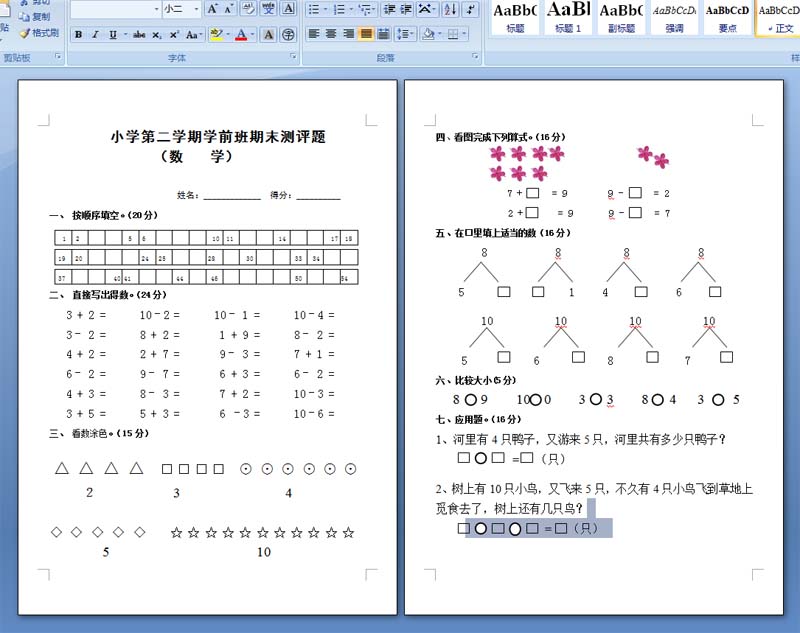Apply the 副标题 style

pos(621,18)
